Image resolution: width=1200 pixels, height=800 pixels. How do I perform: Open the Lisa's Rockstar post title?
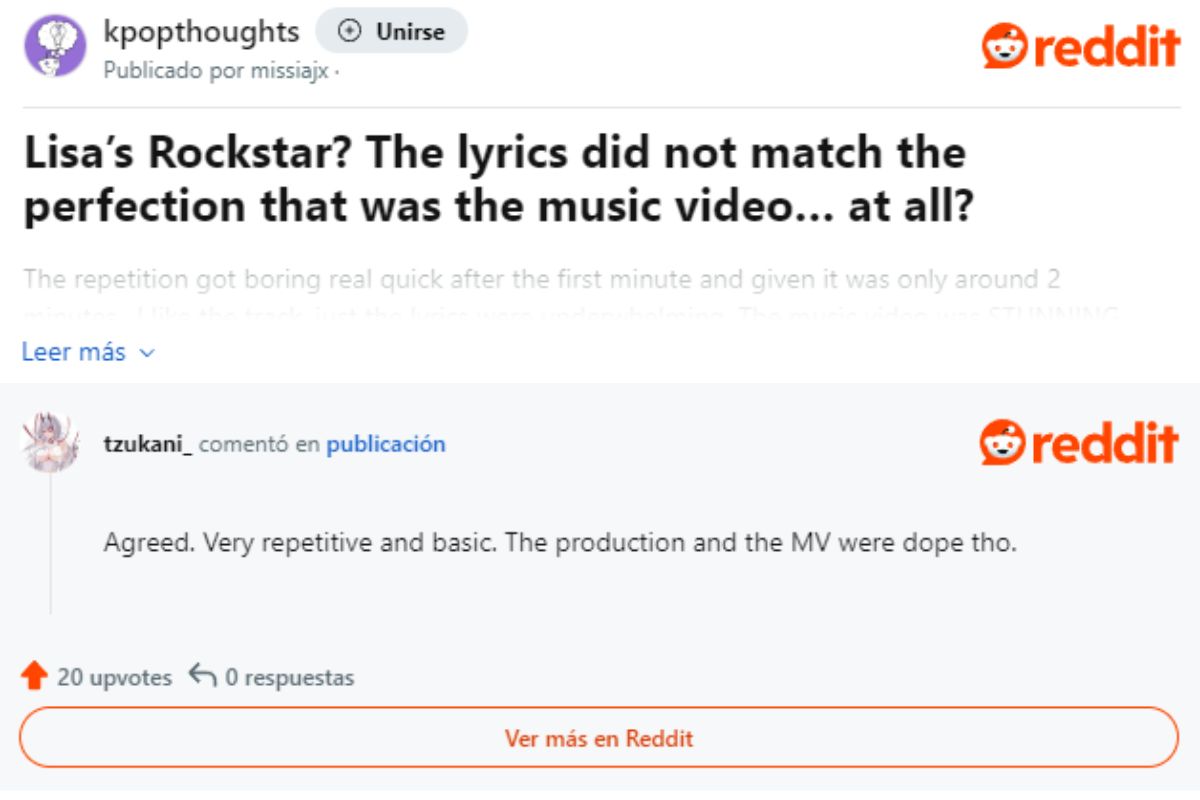click(495, 180)
